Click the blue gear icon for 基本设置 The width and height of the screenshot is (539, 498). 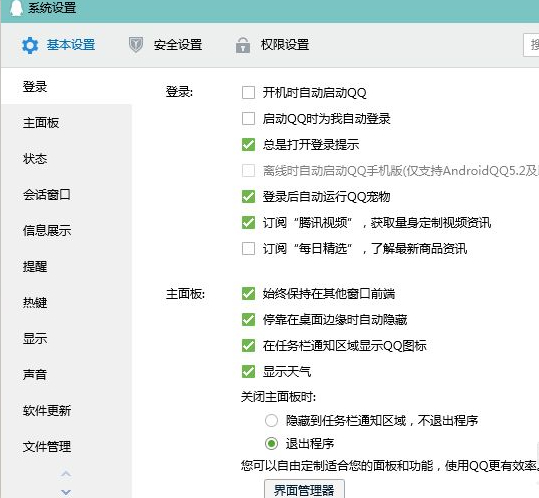(x=30, y=45)
